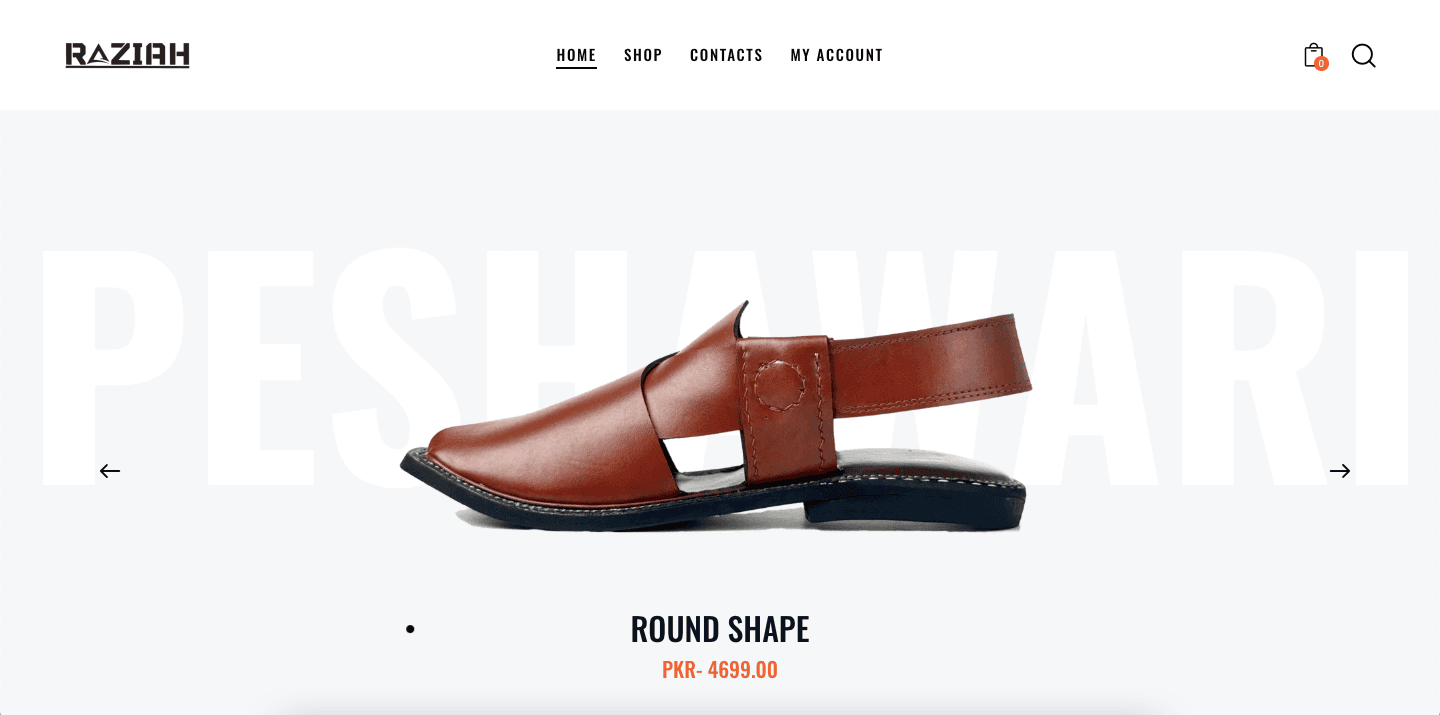Screen dimensions: 1440x715
Task: Click the large PESHAWARI background letter P
Action: coord(113,365)
